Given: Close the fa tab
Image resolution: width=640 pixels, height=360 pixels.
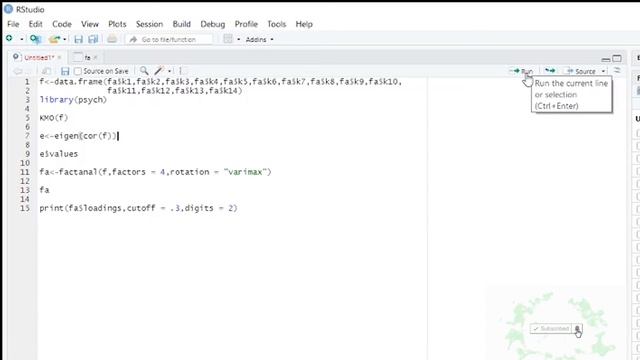Looking at the screenshot, I should pos(96,58).
